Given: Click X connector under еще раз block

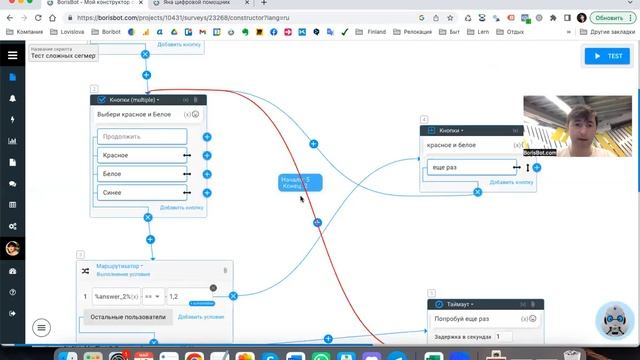Looking at the screenshot, I should point(478,192).
